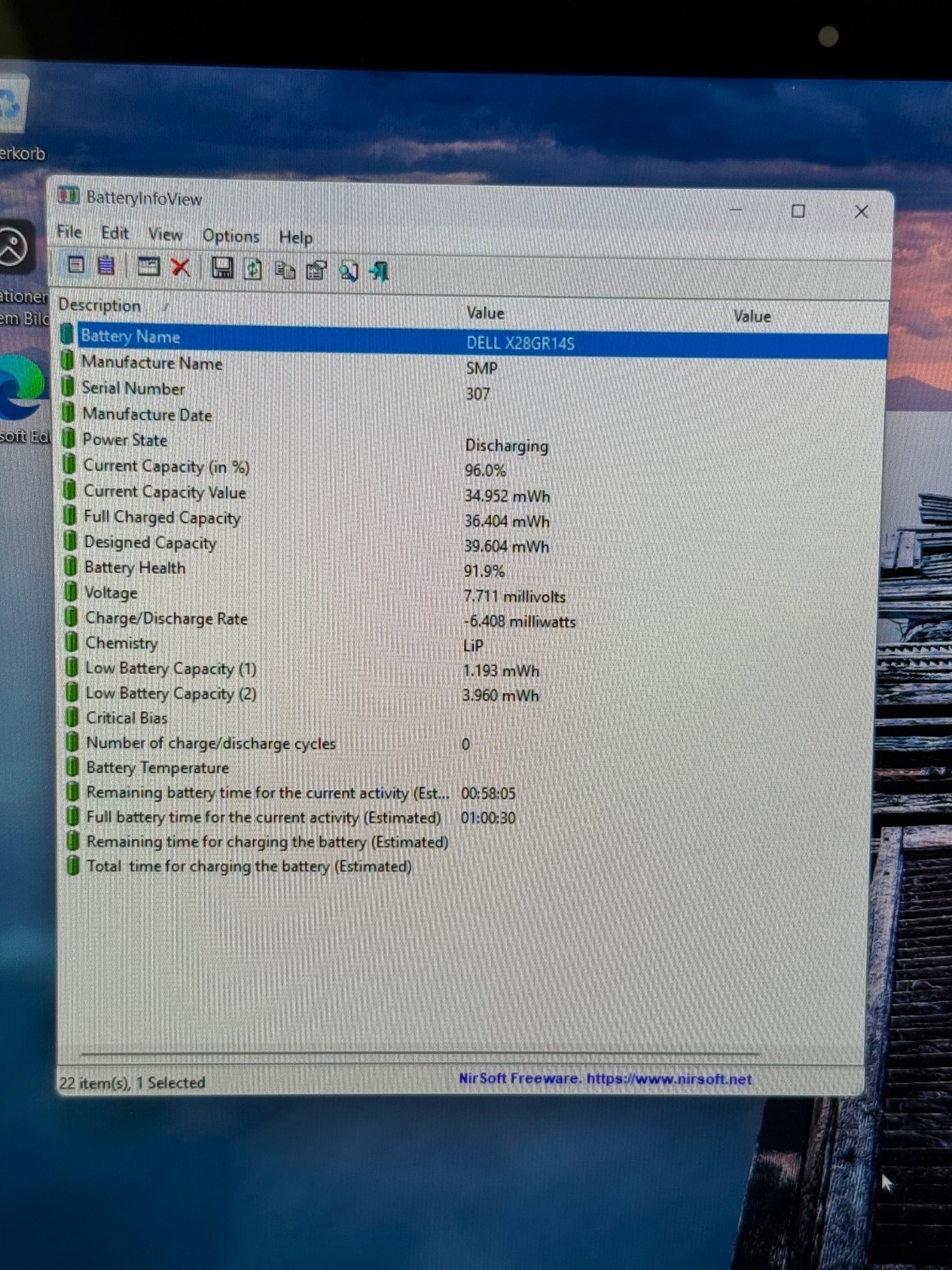Click the Exit door toolbar icon

379,272
